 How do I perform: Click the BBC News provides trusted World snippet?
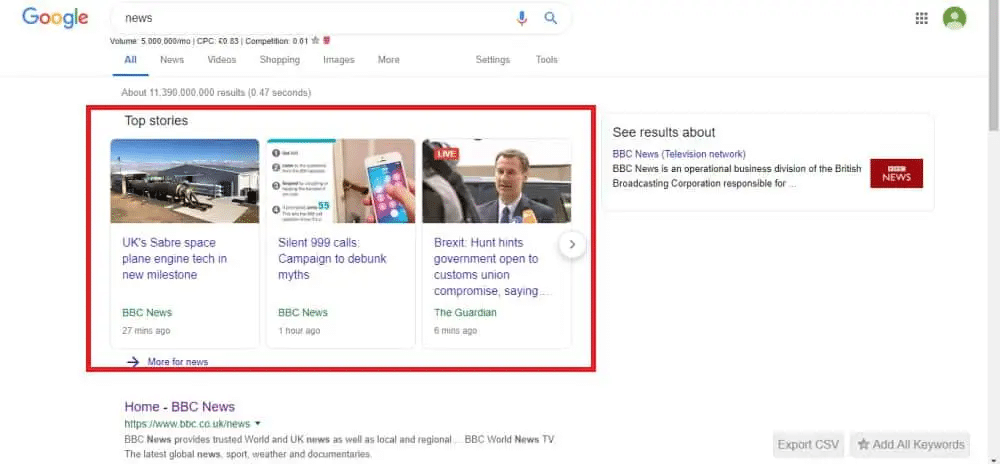[339, 447]
